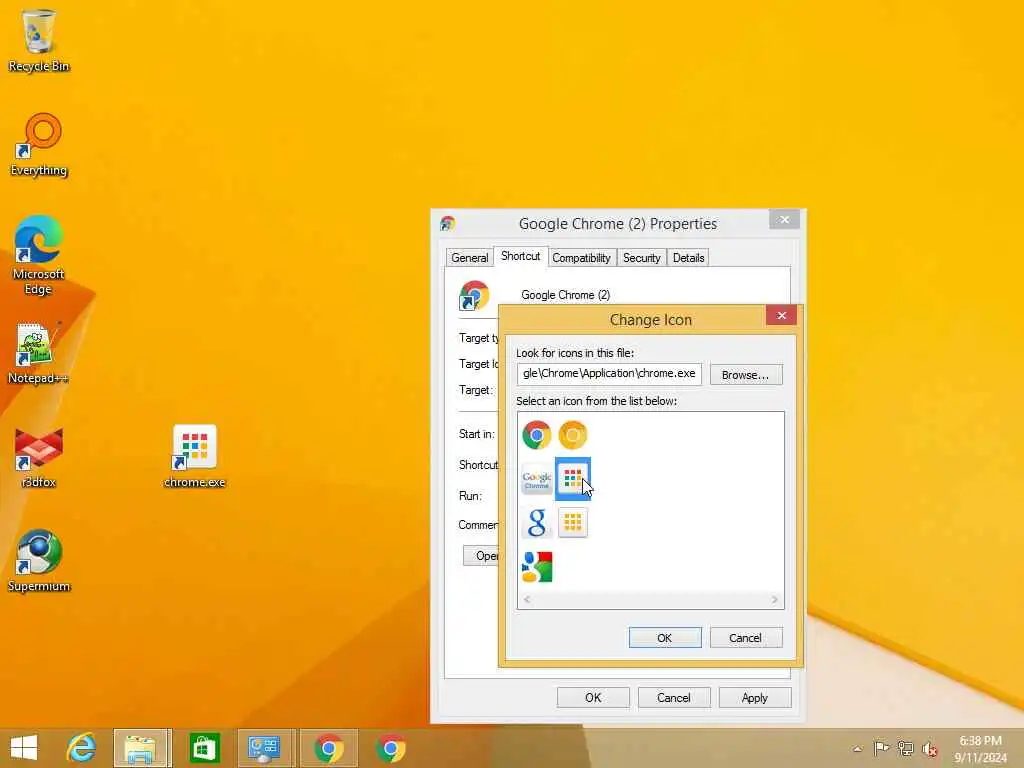Launch Internet Explorer from the taskbar
The width and height of the screenshot is (1024, 768).
coord(81,748)
